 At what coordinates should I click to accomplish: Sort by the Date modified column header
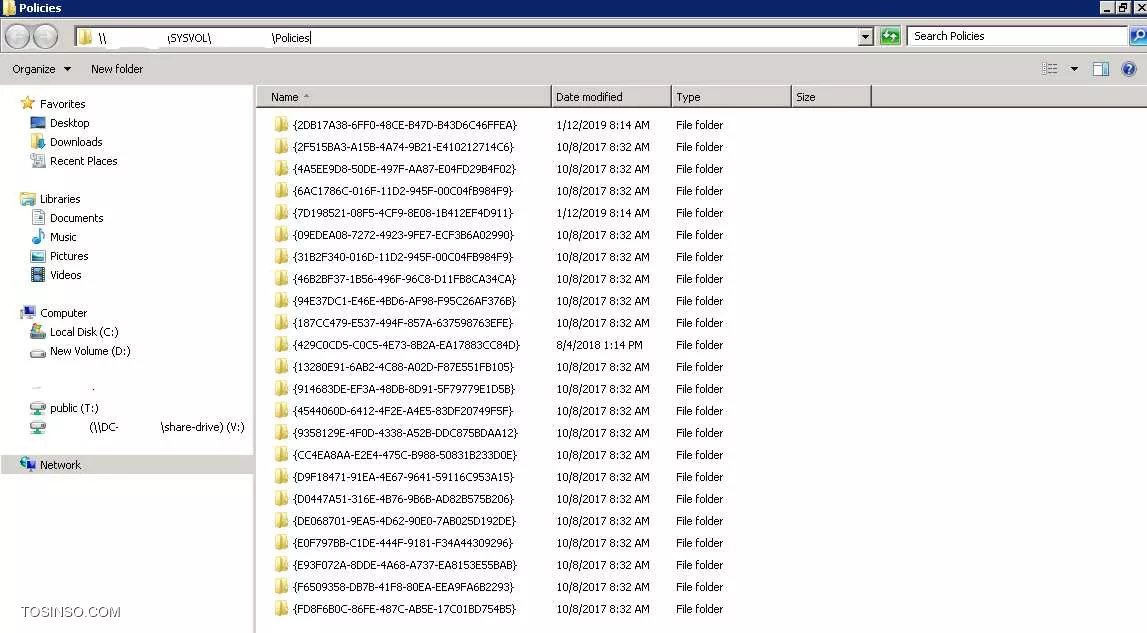[x=611, y=97]
